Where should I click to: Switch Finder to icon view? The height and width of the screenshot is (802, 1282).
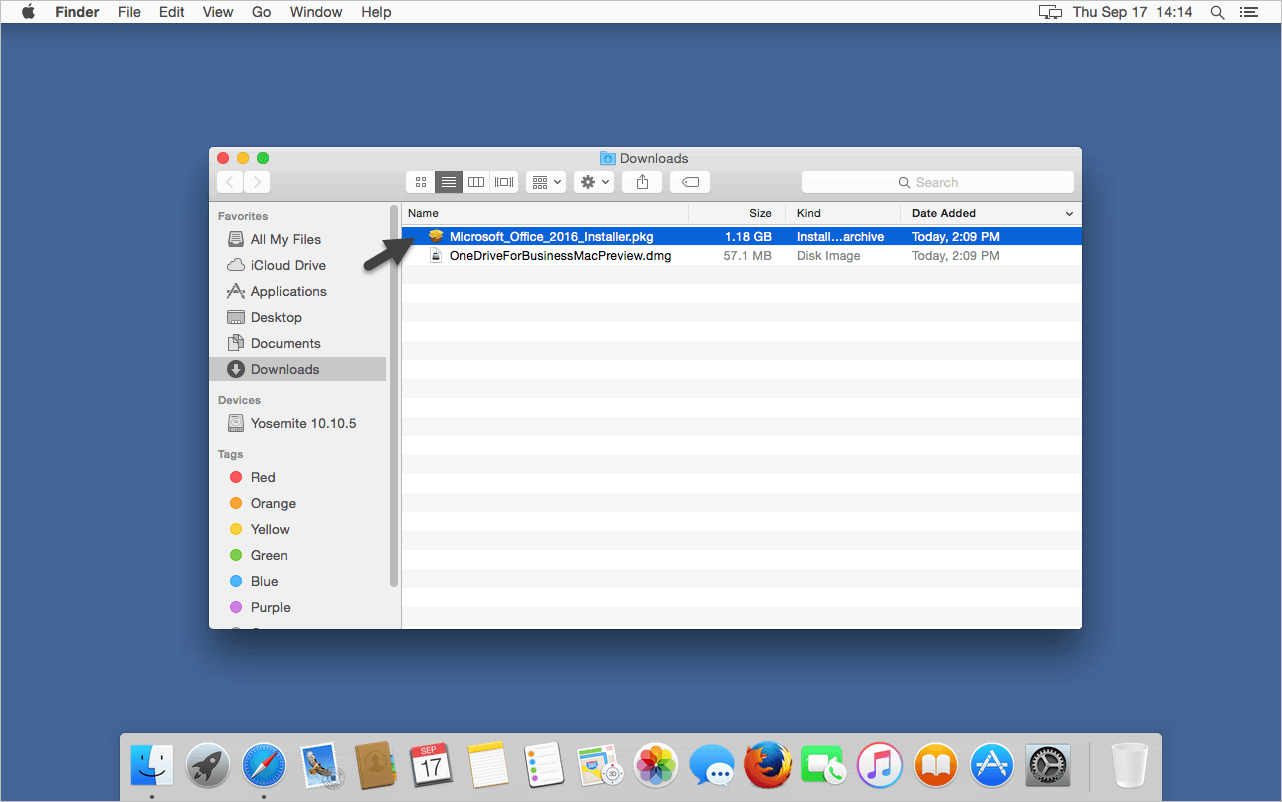[x=421, y=182]
